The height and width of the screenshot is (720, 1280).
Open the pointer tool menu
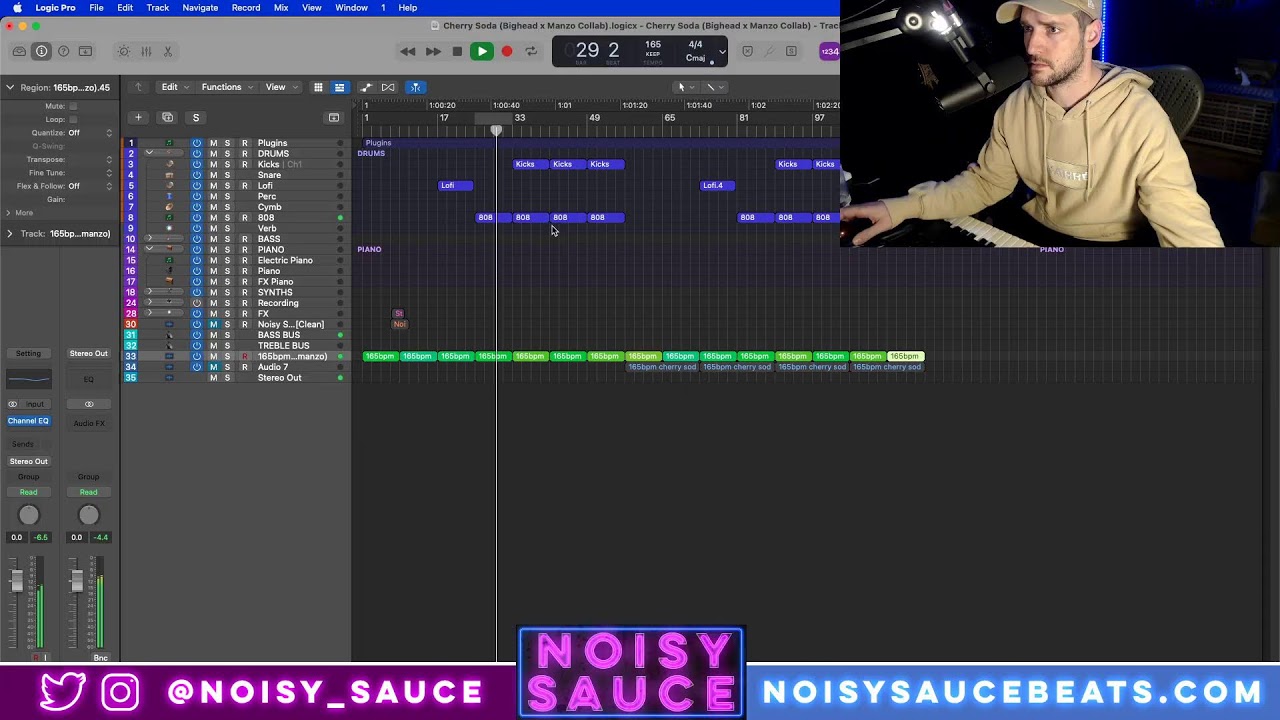coord(685,87)
